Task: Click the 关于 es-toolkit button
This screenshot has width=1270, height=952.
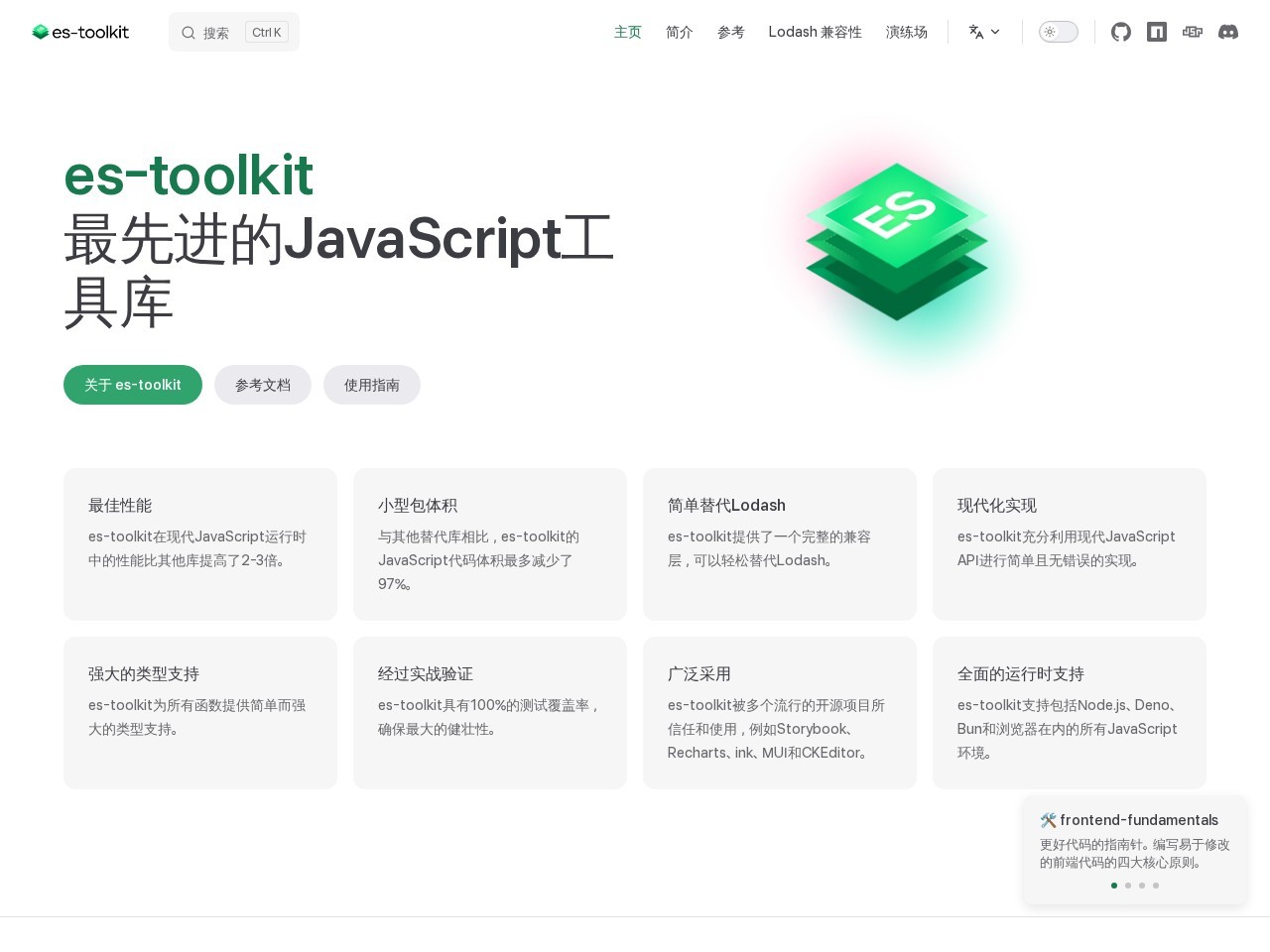Action: tap(133, 385)
